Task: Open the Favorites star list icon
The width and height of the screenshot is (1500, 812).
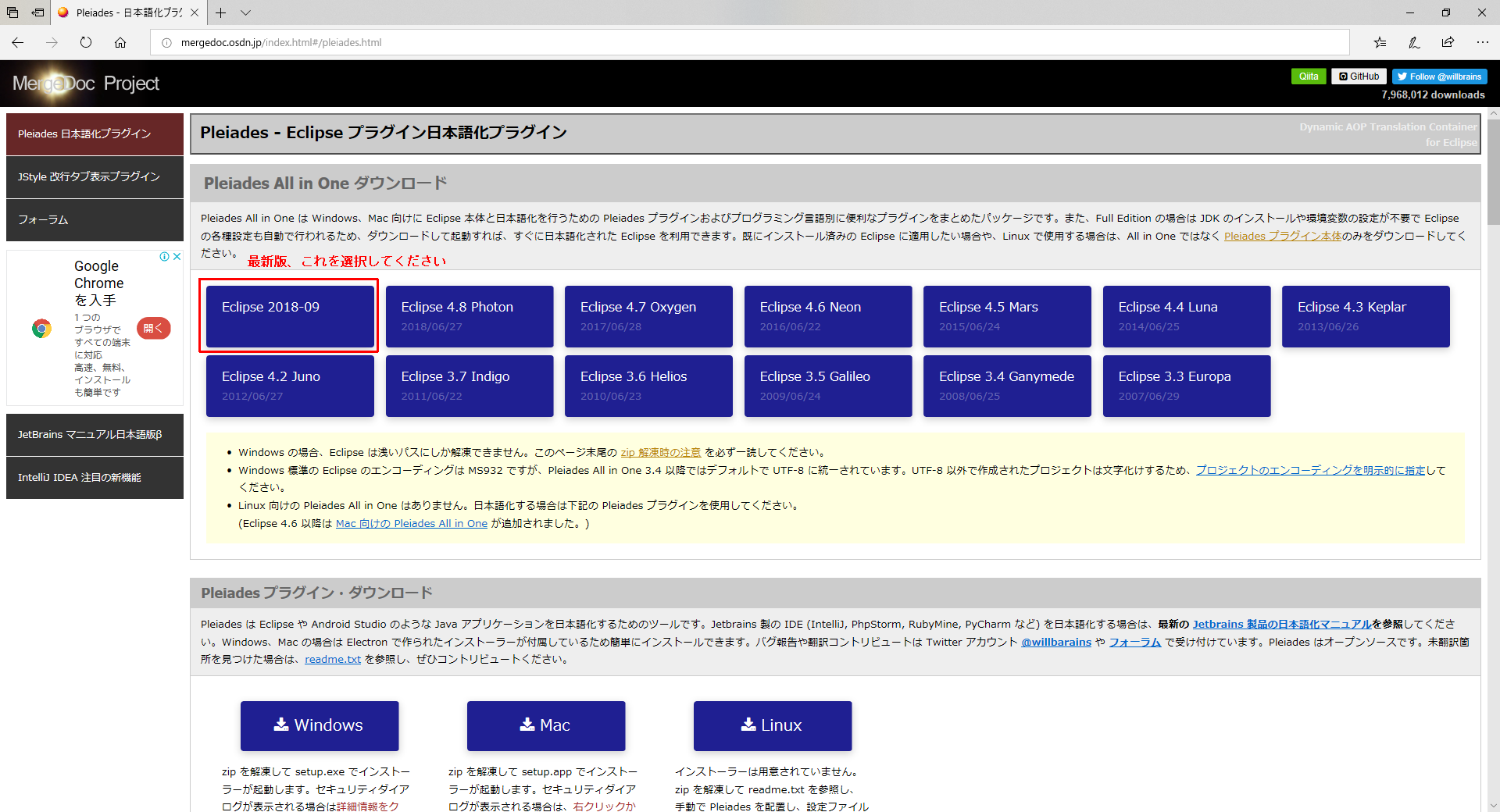Action: tap(1380, 42)
